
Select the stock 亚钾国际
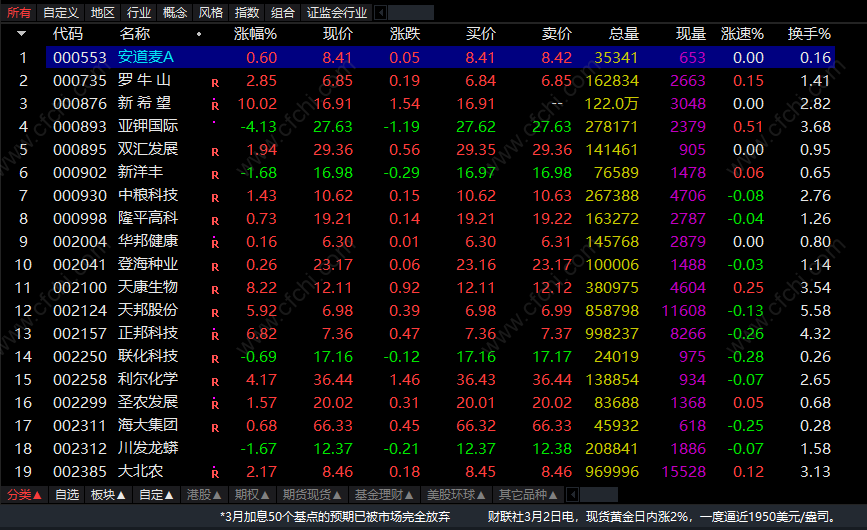pos(148,126)
